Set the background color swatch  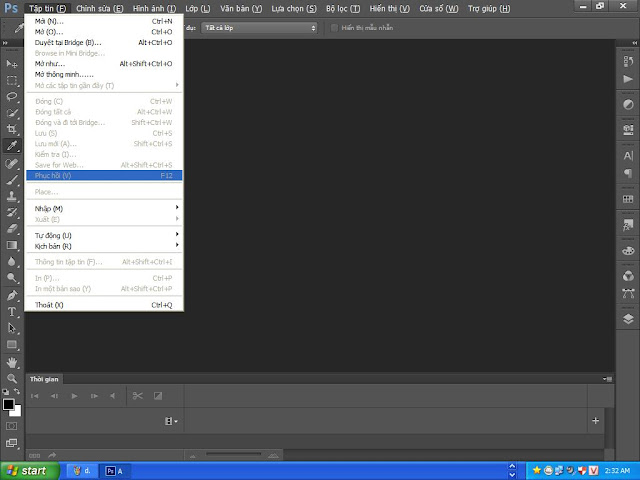pyautogui.click(x=17, y=411)
